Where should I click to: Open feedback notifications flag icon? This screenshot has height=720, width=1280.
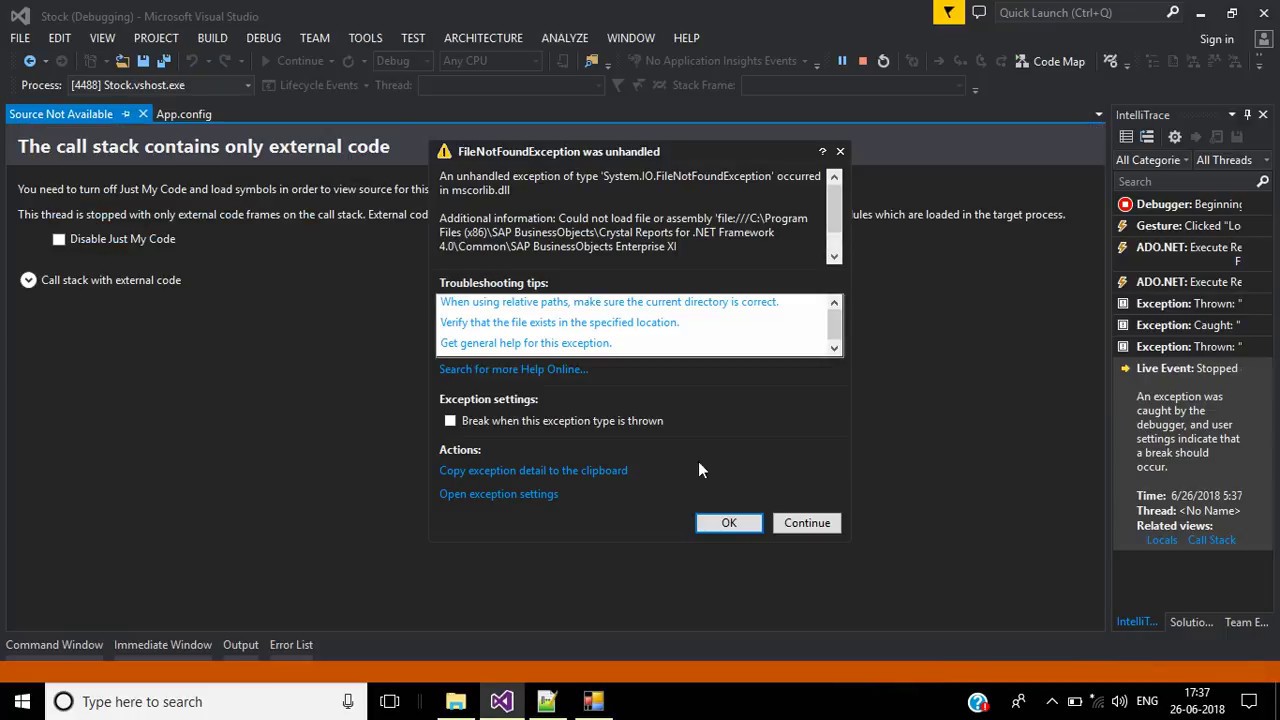pyautogui.click(x=948, y=12)
